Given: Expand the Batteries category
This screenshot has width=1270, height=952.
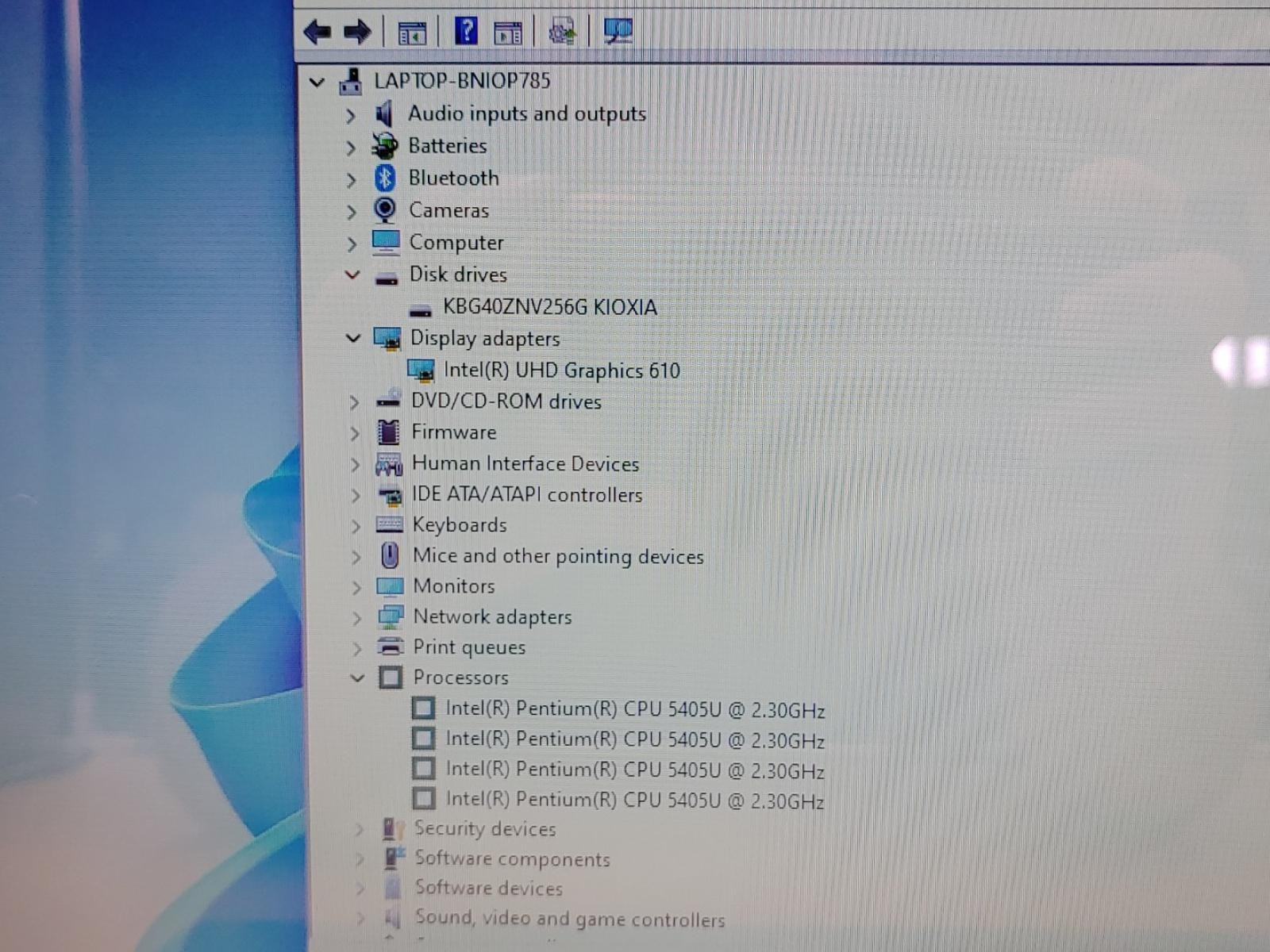Looking at the screenshot, I should (x=350, y=148).
